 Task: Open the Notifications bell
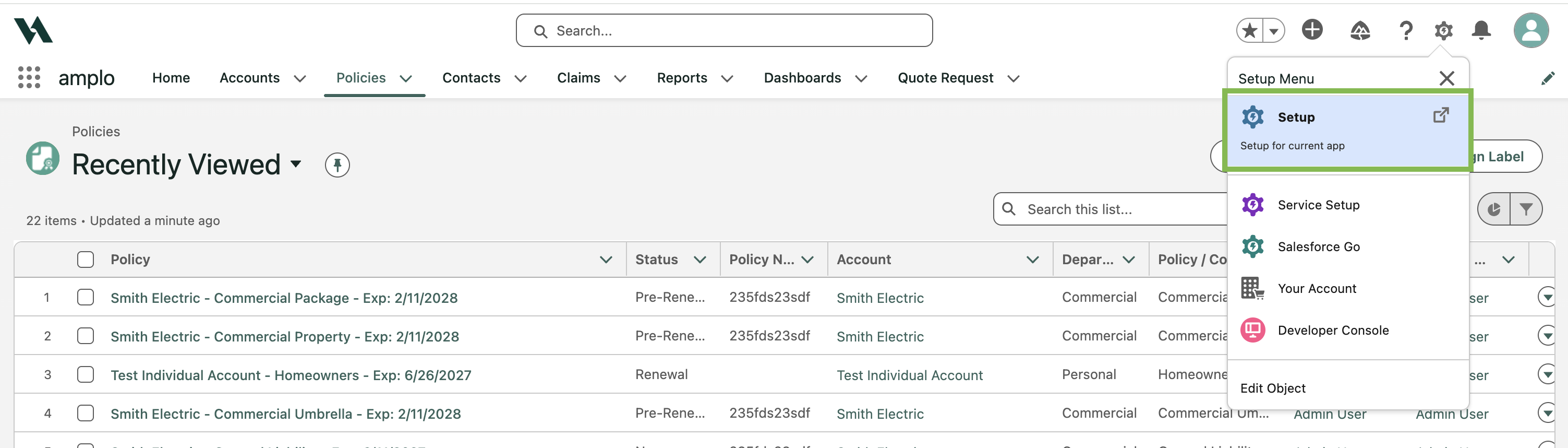click(1481, 30)
